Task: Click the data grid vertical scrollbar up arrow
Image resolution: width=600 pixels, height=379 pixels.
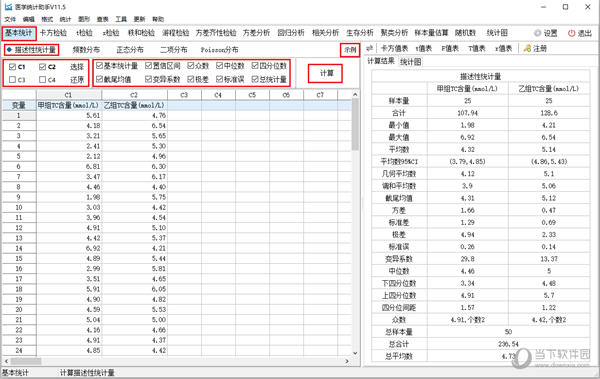Action: pos(355,94)
